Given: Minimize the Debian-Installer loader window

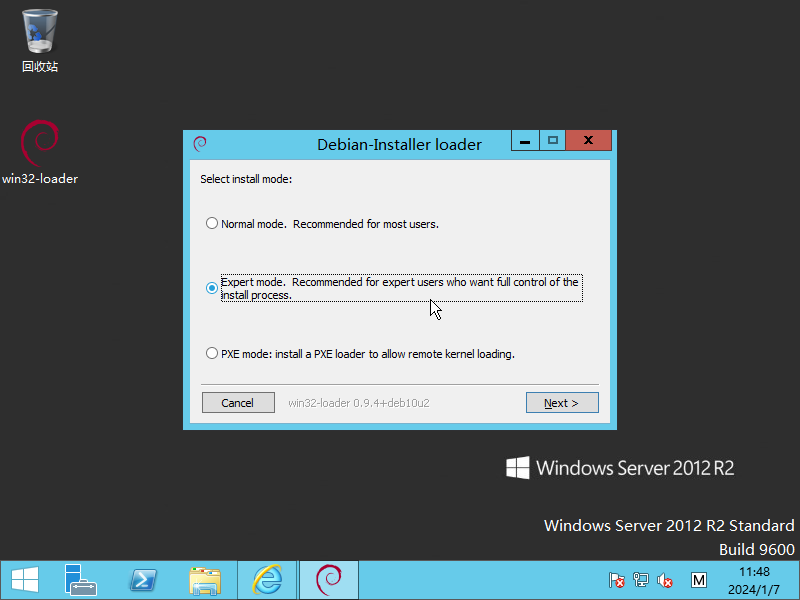Looking at the screenshot, I should click(525, 141).
